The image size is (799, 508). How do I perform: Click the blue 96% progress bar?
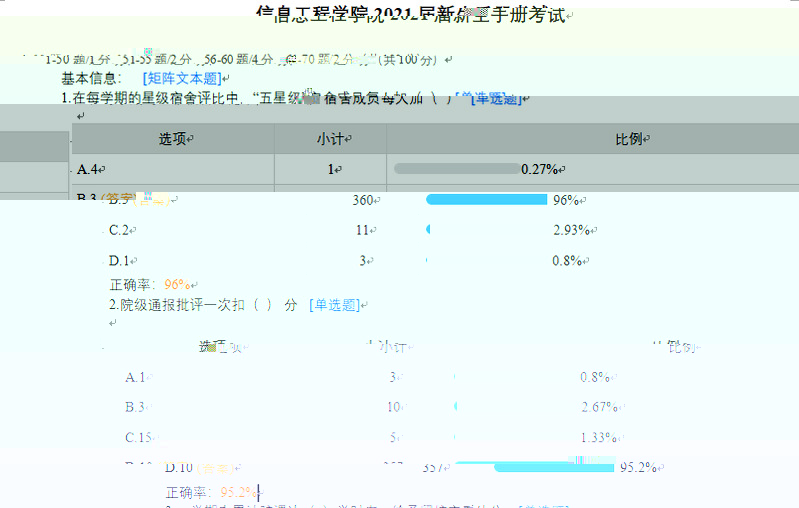pyautogui.click(x=487, y=200)
